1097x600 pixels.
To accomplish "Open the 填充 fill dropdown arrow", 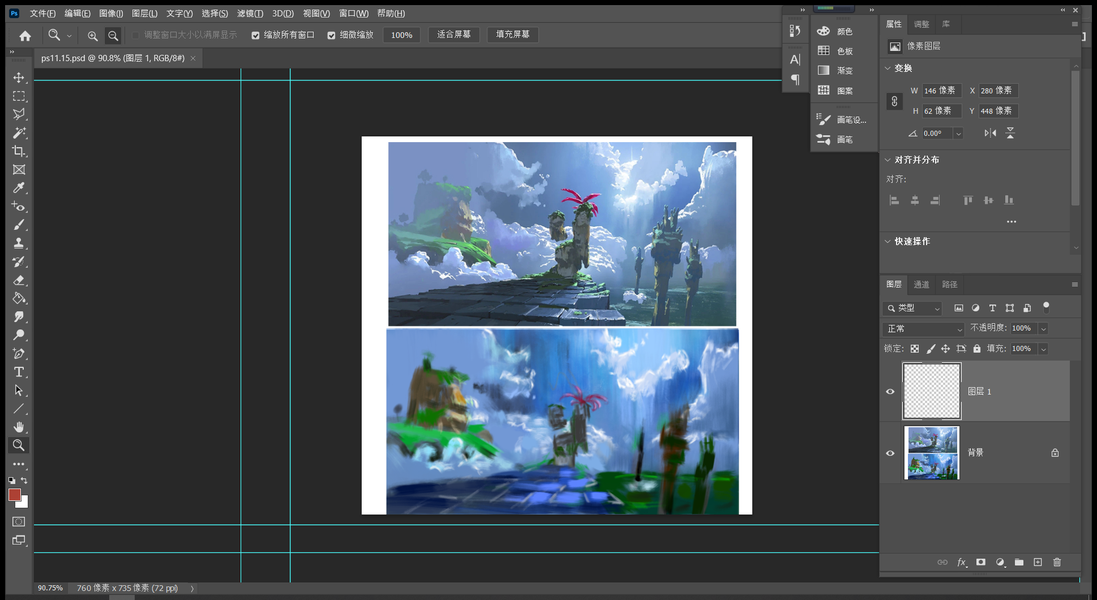I will click(1043, 348).
